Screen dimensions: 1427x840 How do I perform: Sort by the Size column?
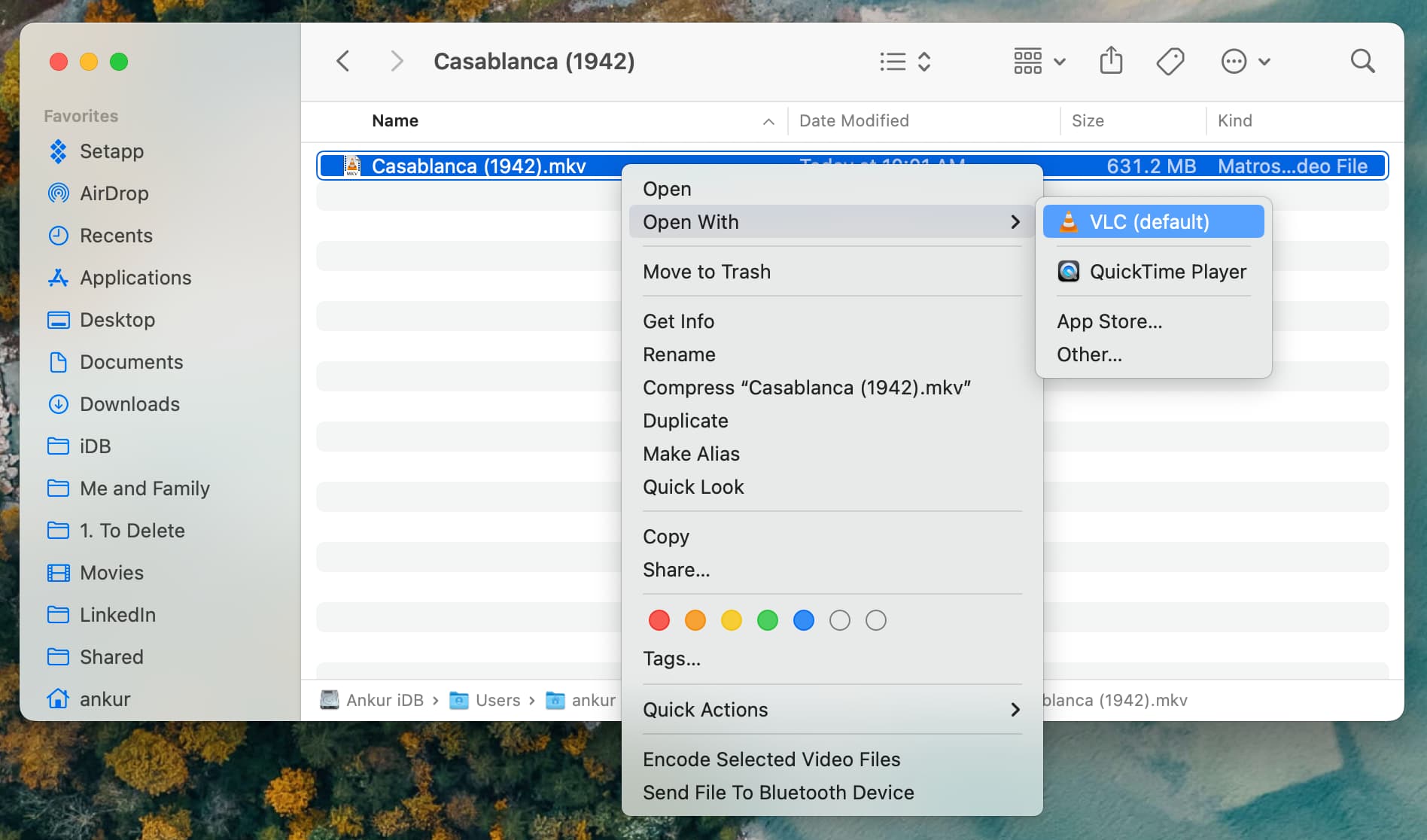tap(1088, 120)
